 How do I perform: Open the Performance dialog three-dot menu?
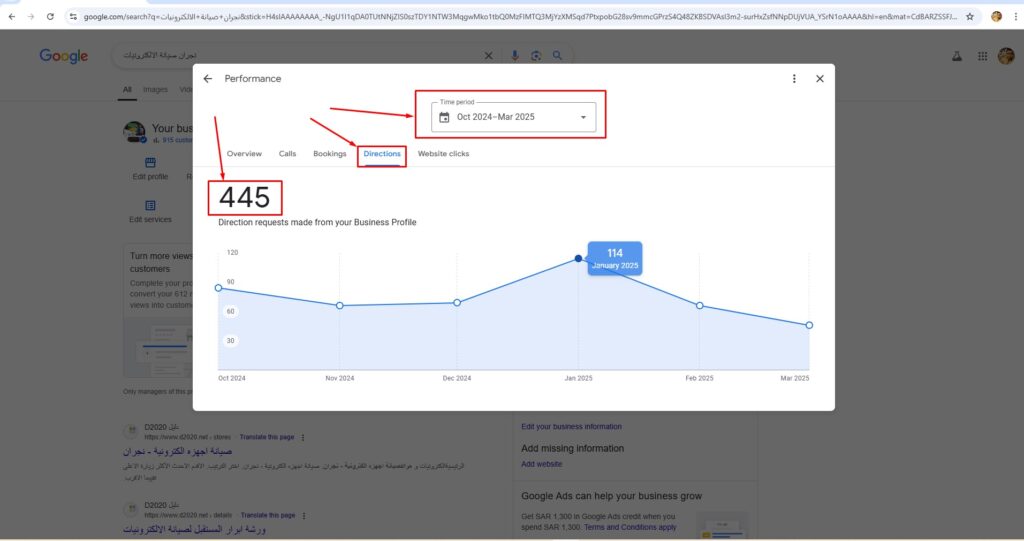pos(794,78)
